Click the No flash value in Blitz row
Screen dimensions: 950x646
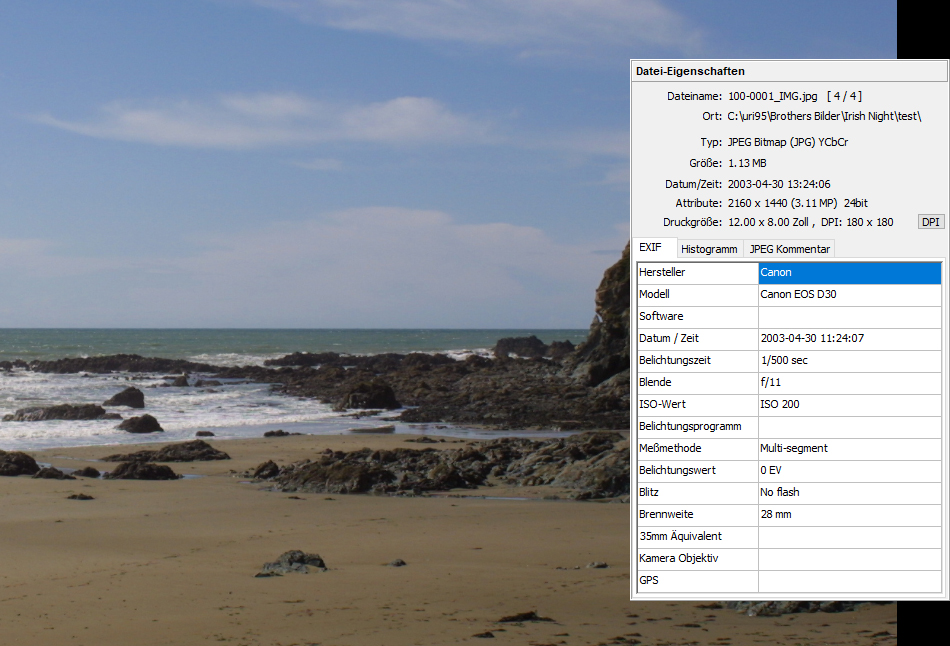tap(849, 493)
